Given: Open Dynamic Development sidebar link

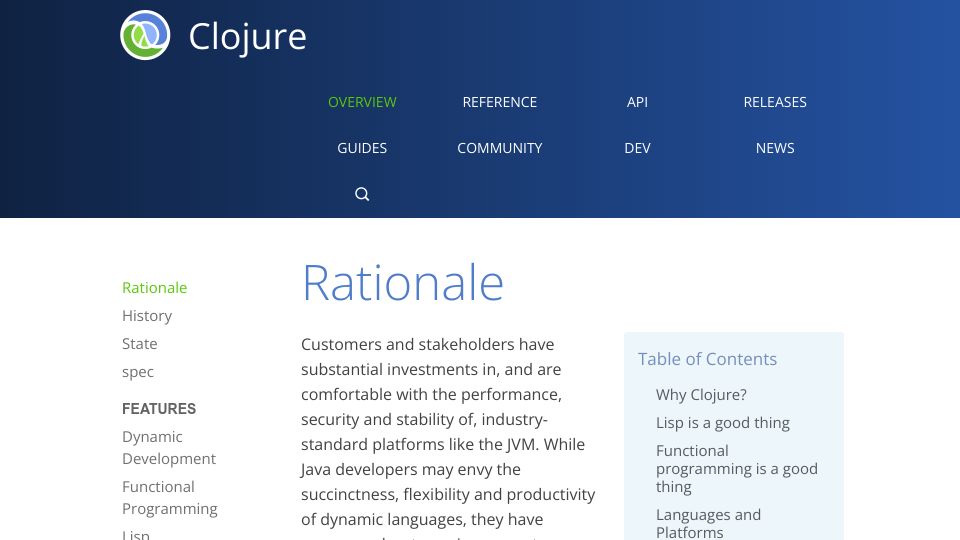Looking at the screenshot, I should click(x=169, y=448).
